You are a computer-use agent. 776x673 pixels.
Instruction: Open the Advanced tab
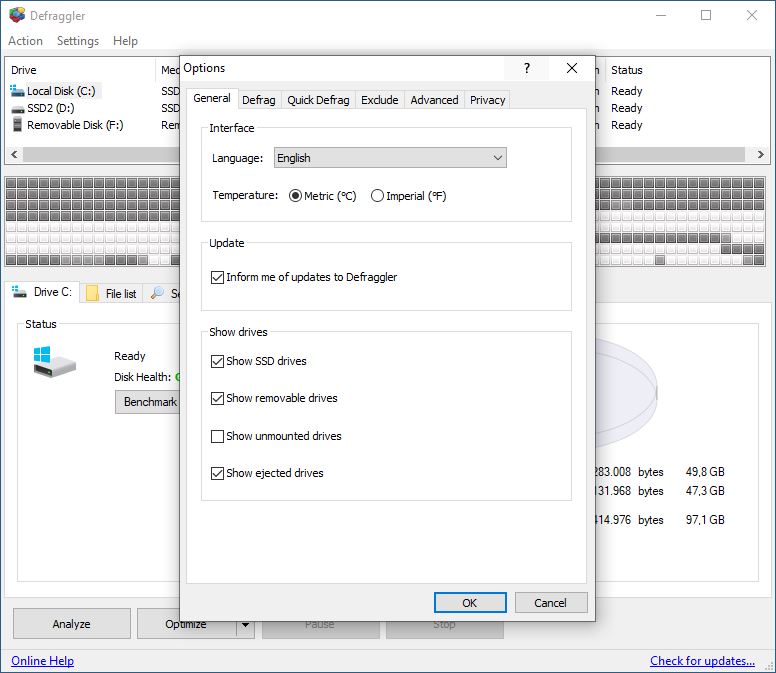point(434,100)
